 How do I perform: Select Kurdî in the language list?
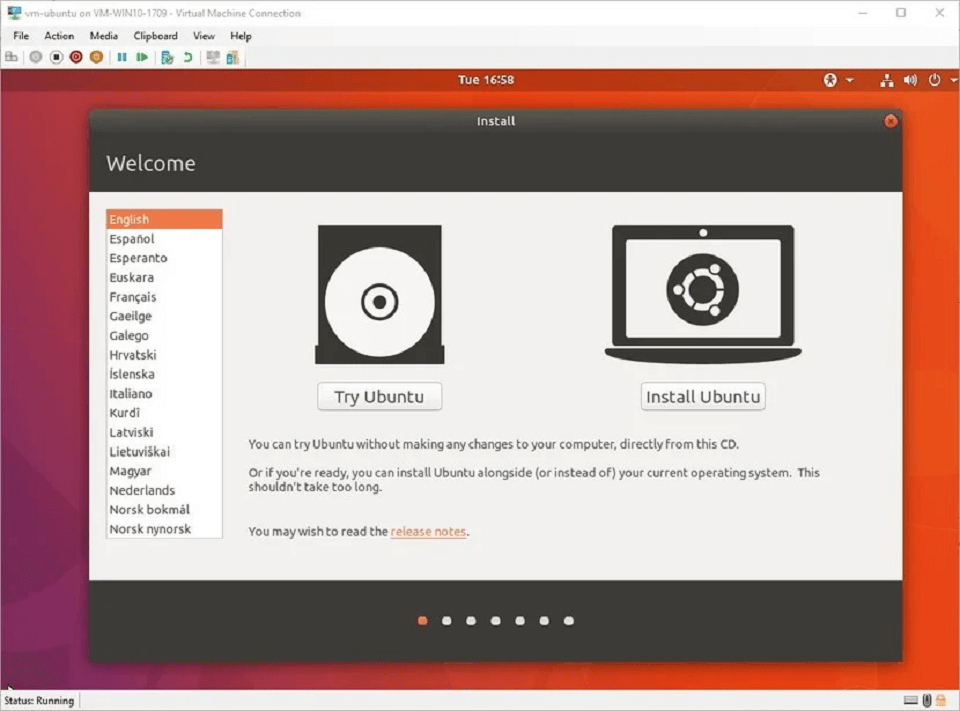tap(164, 413)
